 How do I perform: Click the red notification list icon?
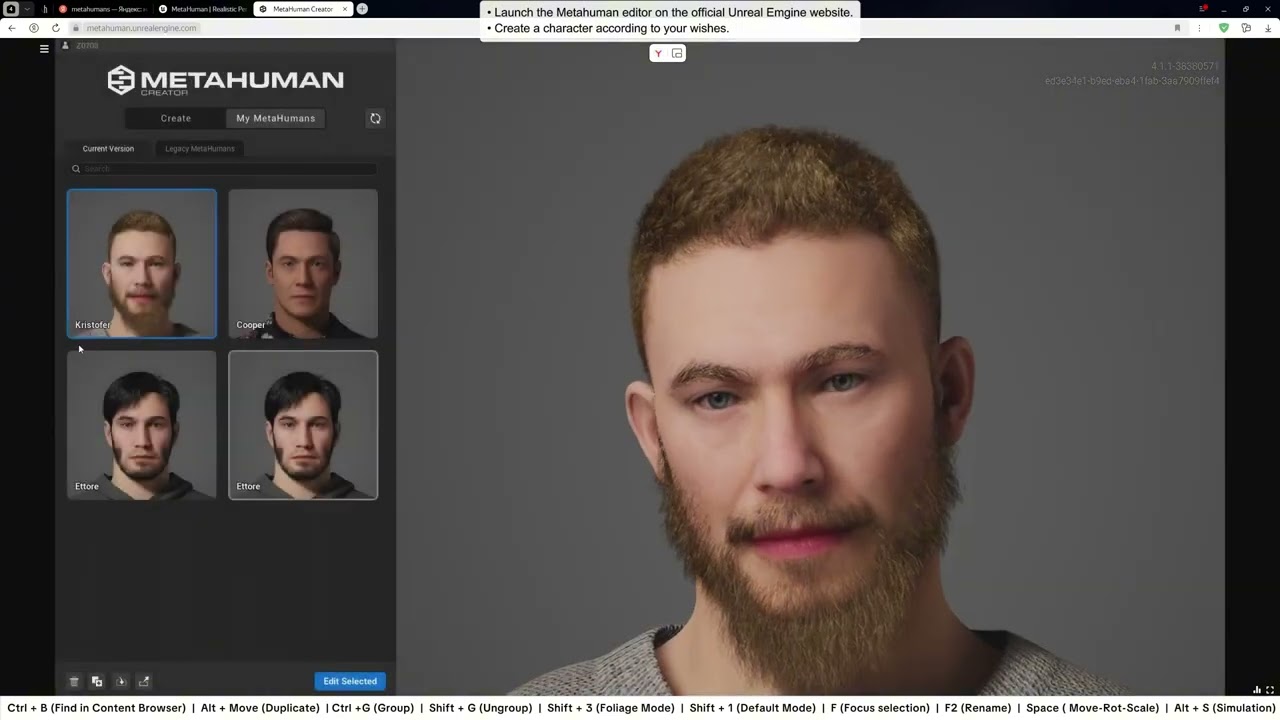[x=1203, y=9]
